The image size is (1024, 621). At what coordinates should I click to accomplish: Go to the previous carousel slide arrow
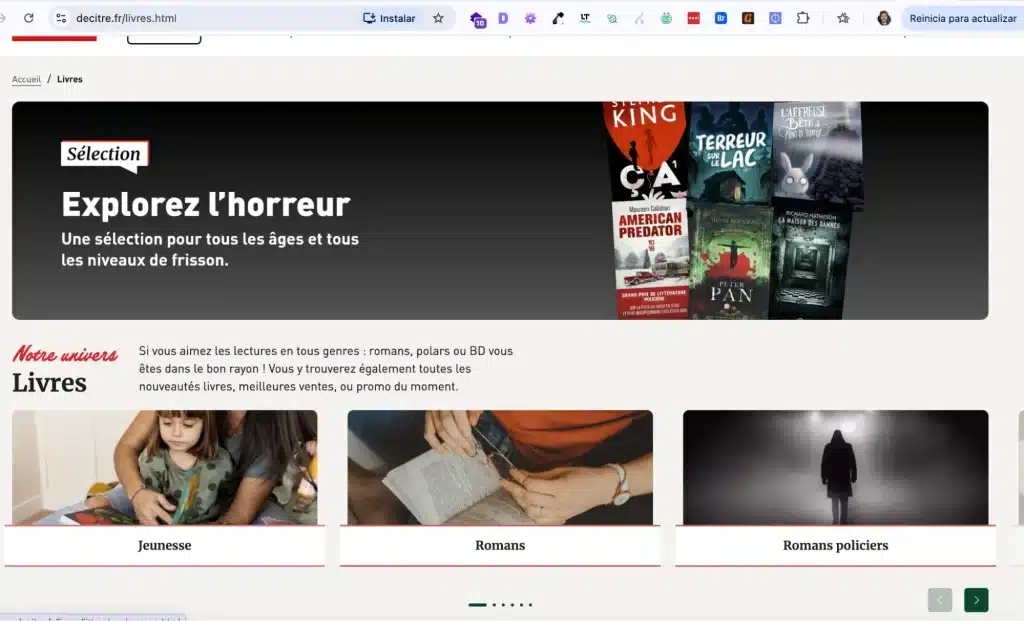940,600
